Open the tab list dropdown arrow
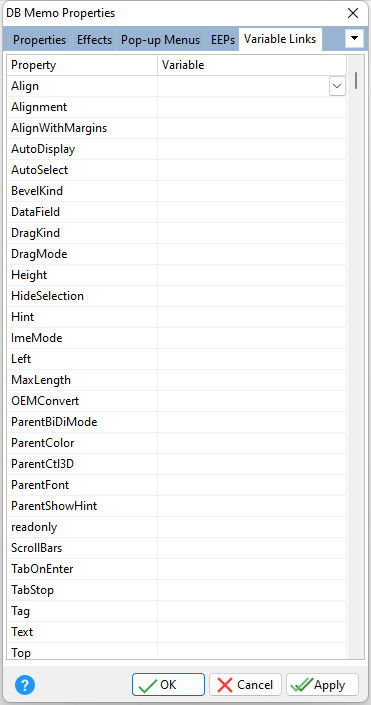371x705 pixels. point(354,39)
